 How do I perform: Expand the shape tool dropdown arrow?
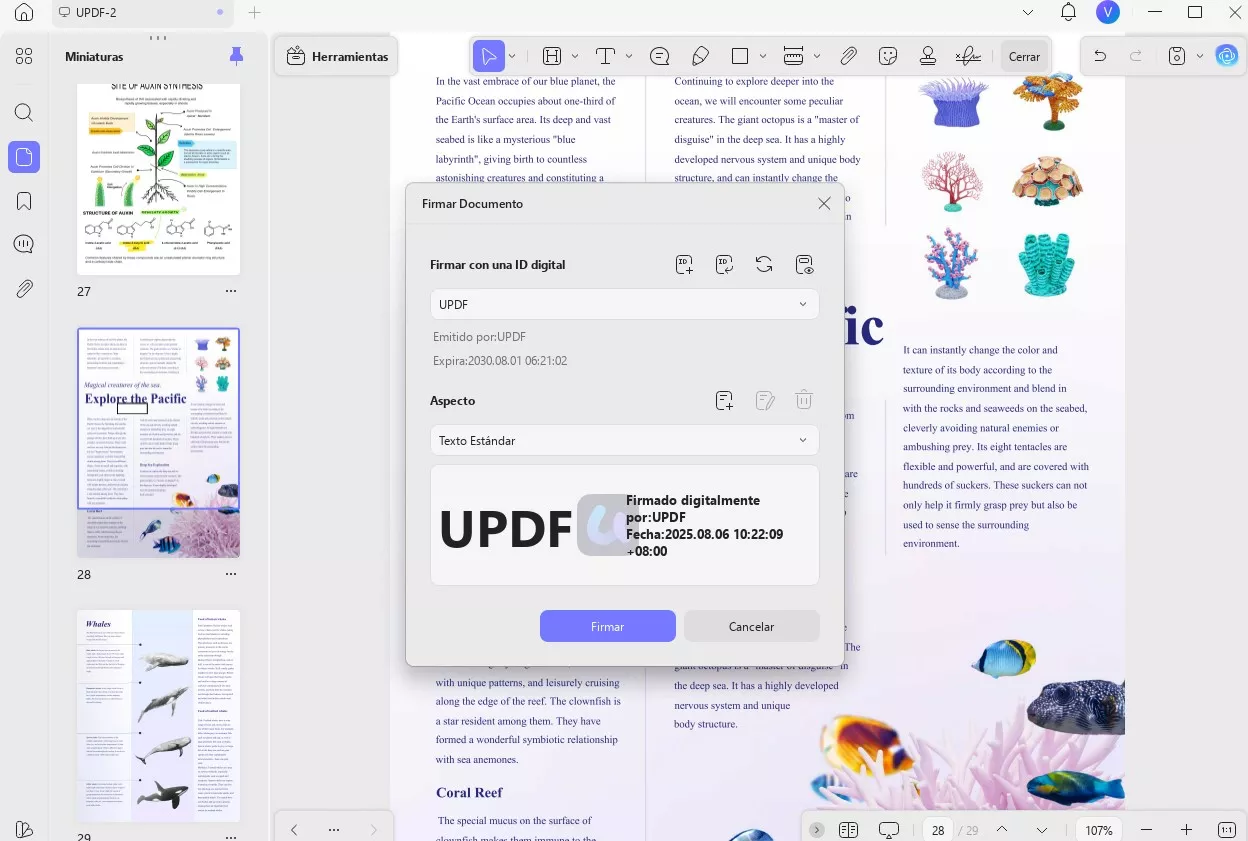763,56
